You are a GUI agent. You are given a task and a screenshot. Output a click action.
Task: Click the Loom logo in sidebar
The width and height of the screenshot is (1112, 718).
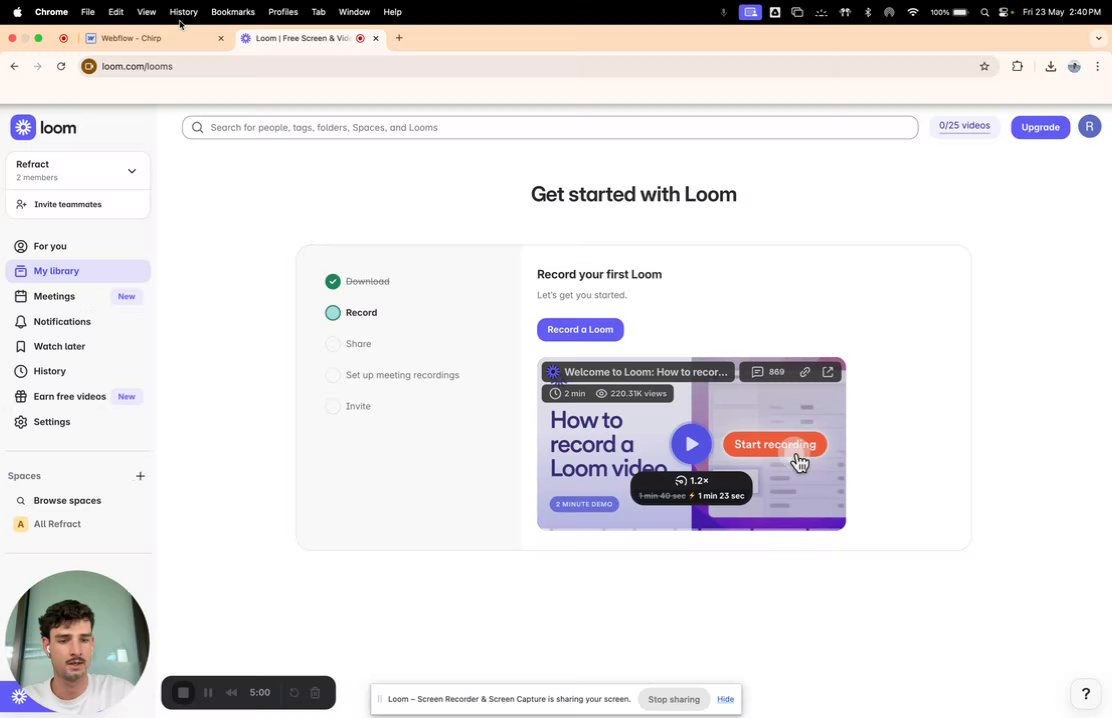coord(43,128)
